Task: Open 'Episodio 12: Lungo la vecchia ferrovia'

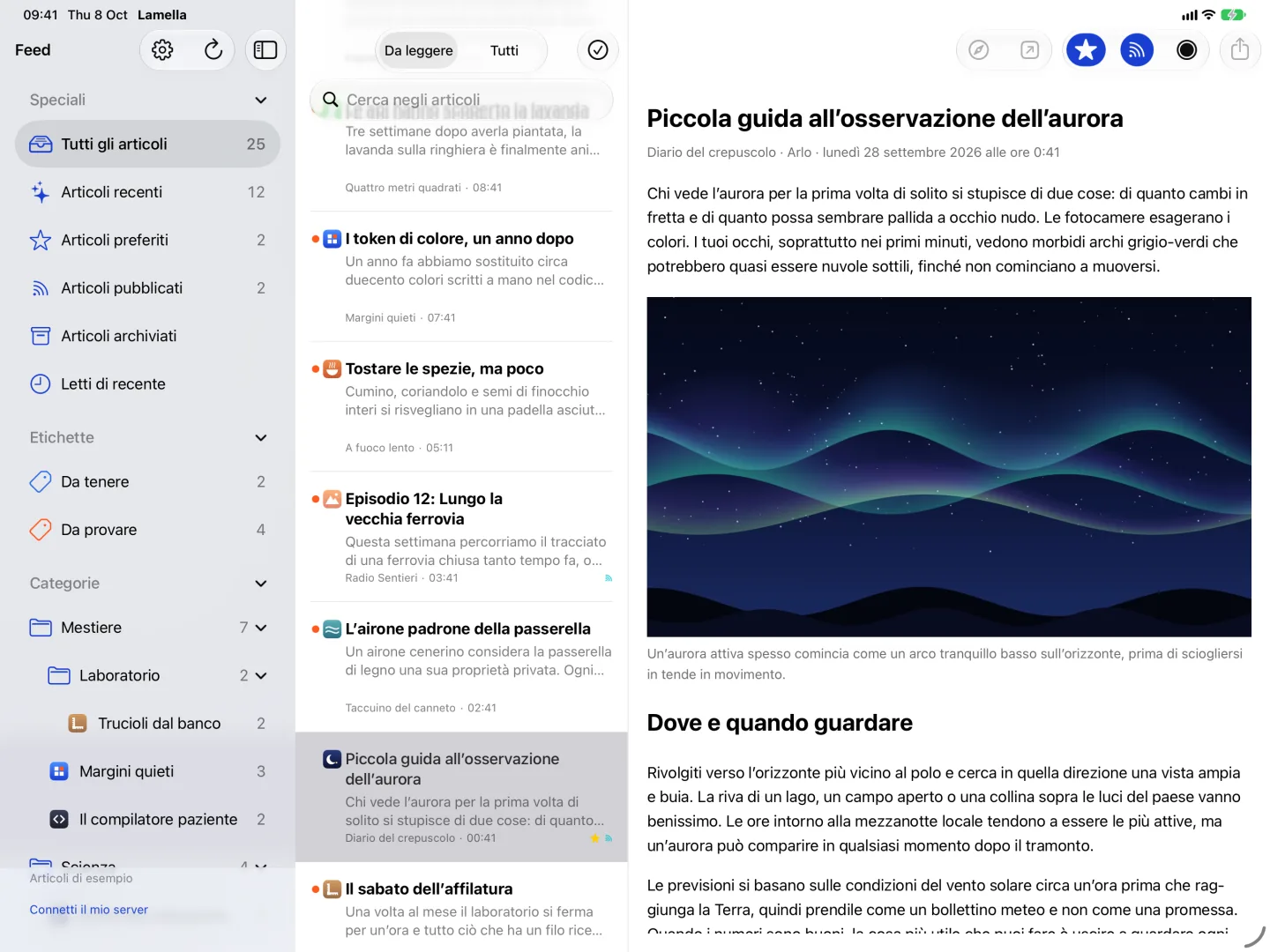Action: click(461, 537)
